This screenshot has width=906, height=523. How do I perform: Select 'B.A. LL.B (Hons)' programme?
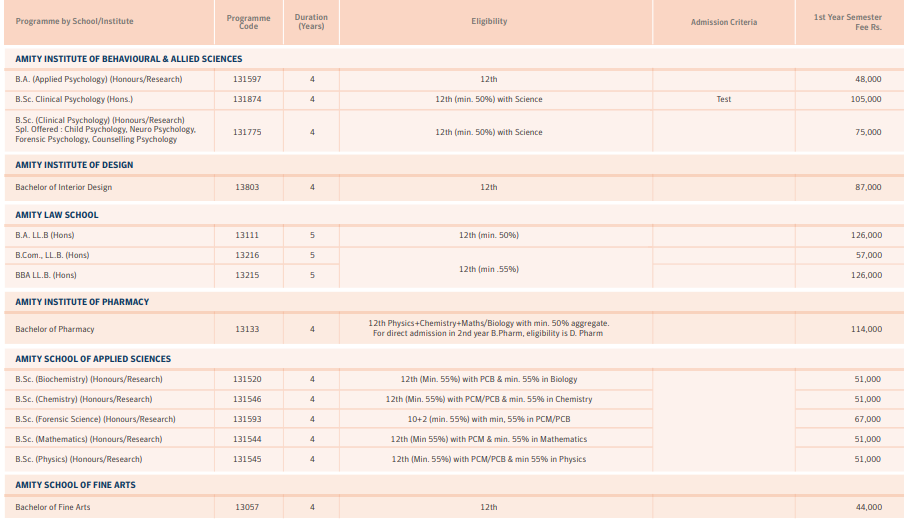click(x=44, y=235)
